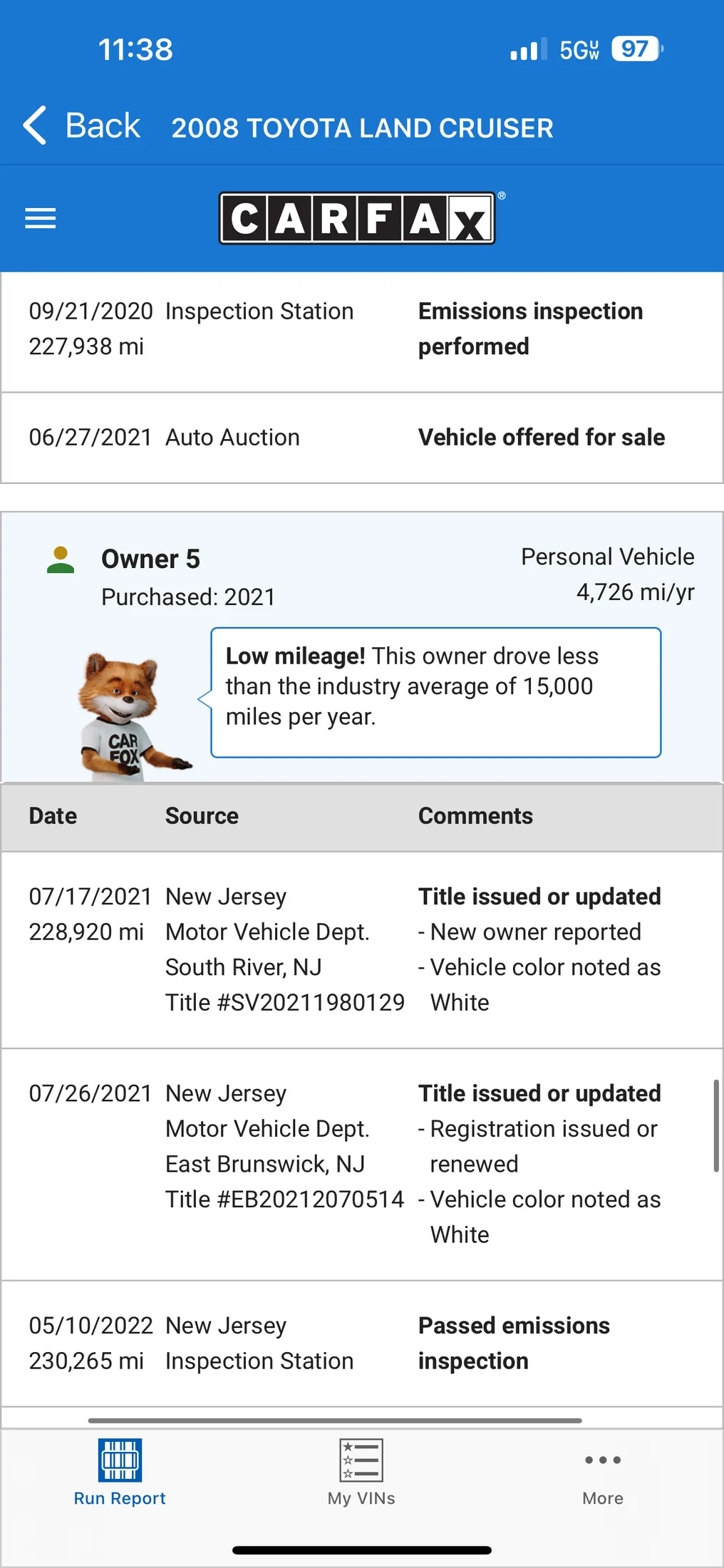Tap the Back chevron arrow

coord(35,125)
